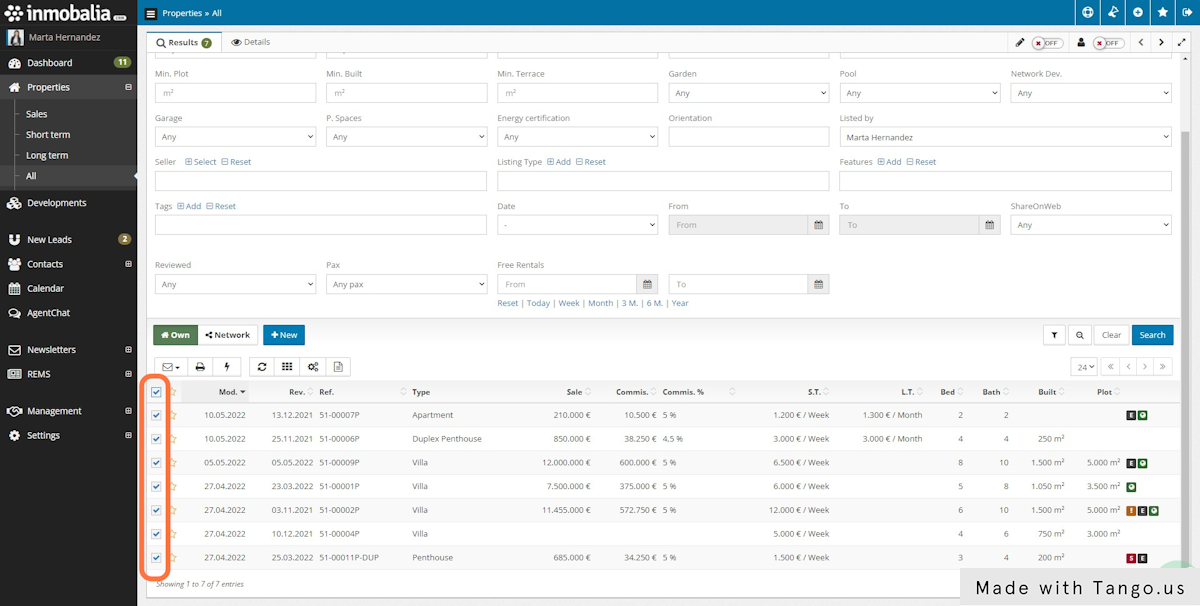Click the lightning bolt action icon
This screenshot has height=606, width=1200.
(x=227, y=366)
